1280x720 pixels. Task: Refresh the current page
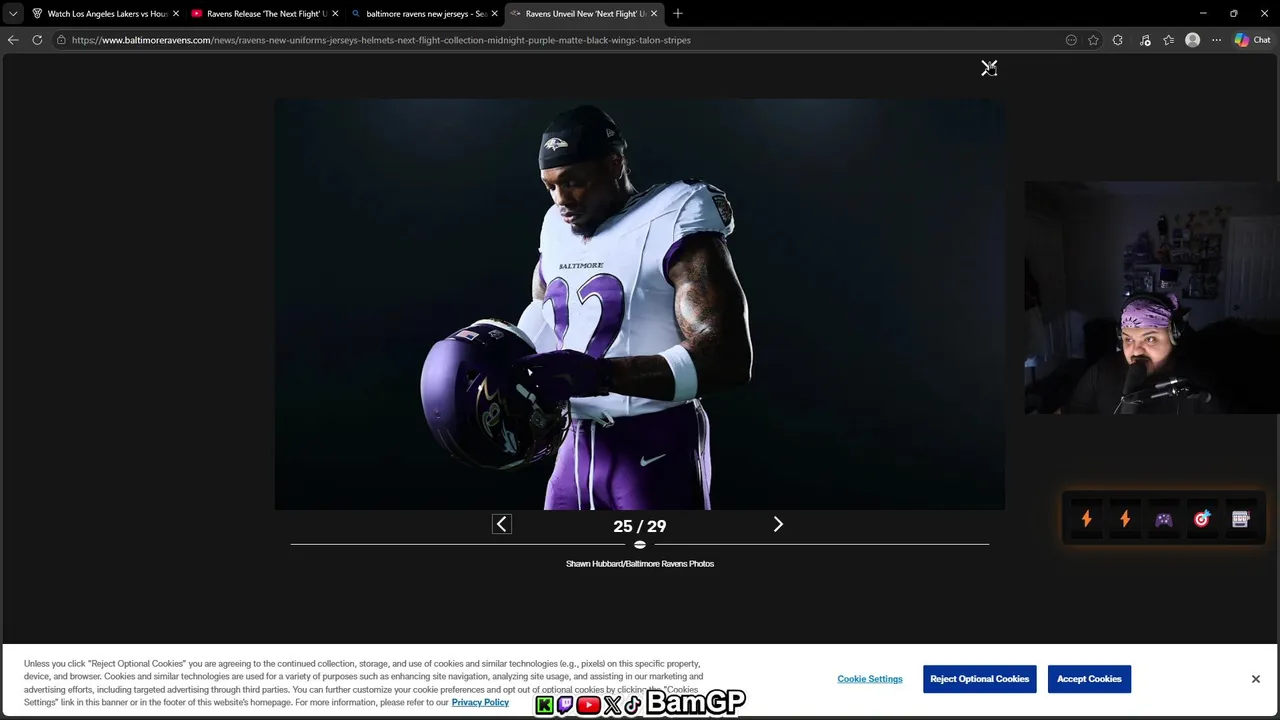(x=37, y=40)
